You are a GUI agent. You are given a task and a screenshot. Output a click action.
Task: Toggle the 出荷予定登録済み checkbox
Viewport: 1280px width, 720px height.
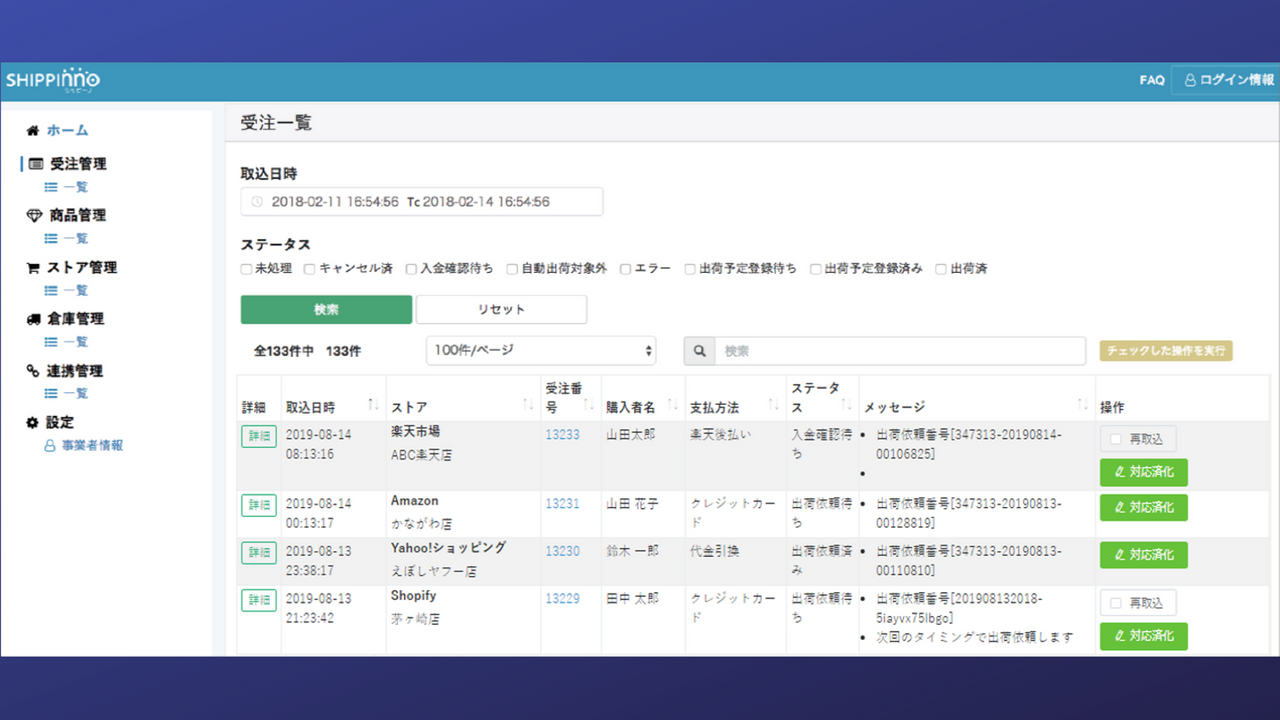[x=816, y=269]
